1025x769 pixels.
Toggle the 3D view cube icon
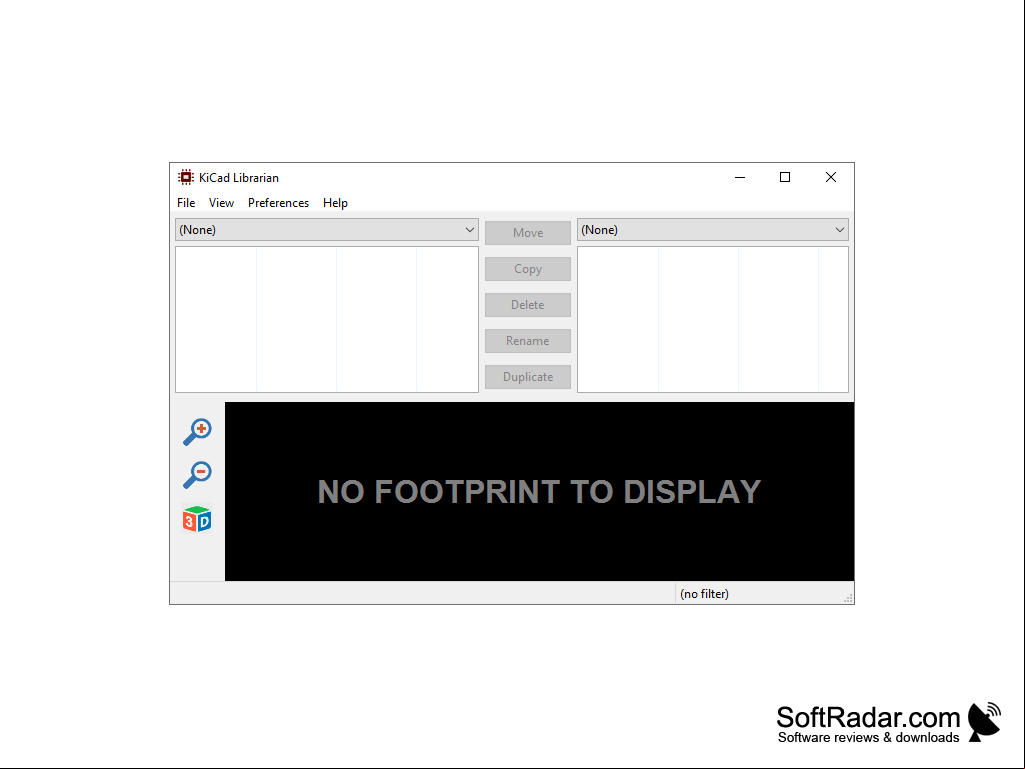pos(197,519)
